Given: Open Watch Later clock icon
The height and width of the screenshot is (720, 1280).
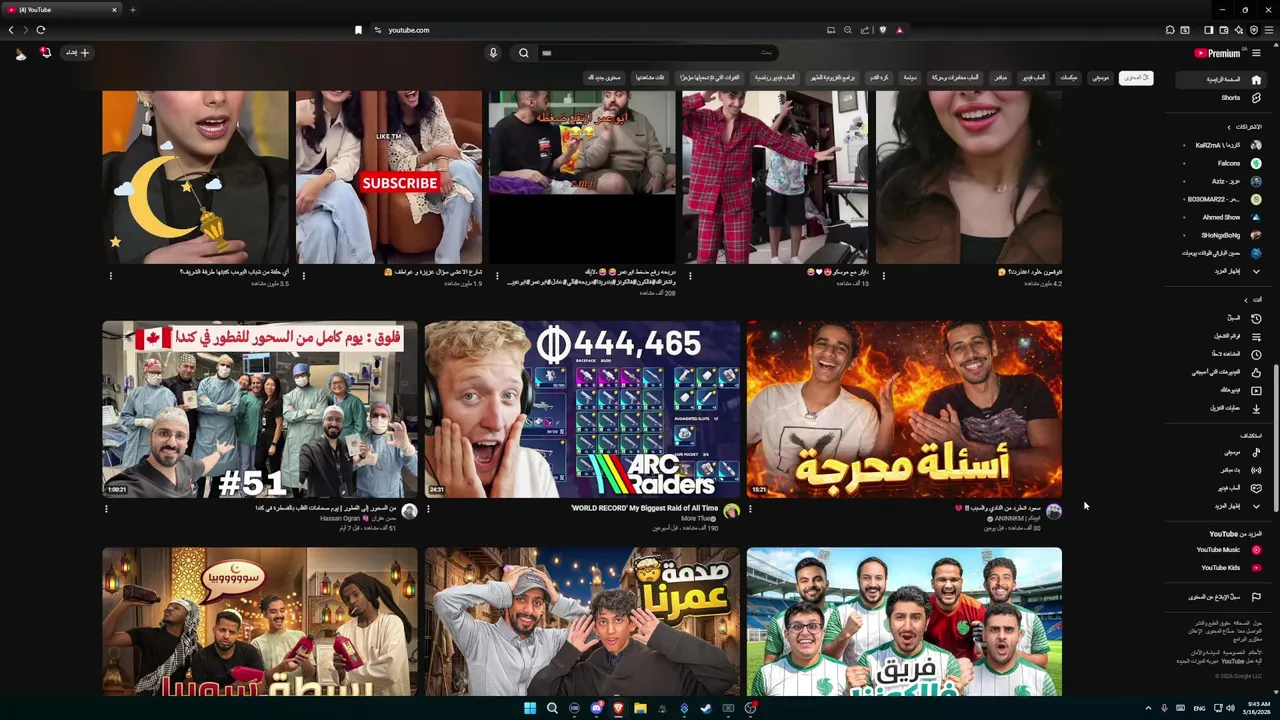Looking at the screenshot, I should 1256,354.
